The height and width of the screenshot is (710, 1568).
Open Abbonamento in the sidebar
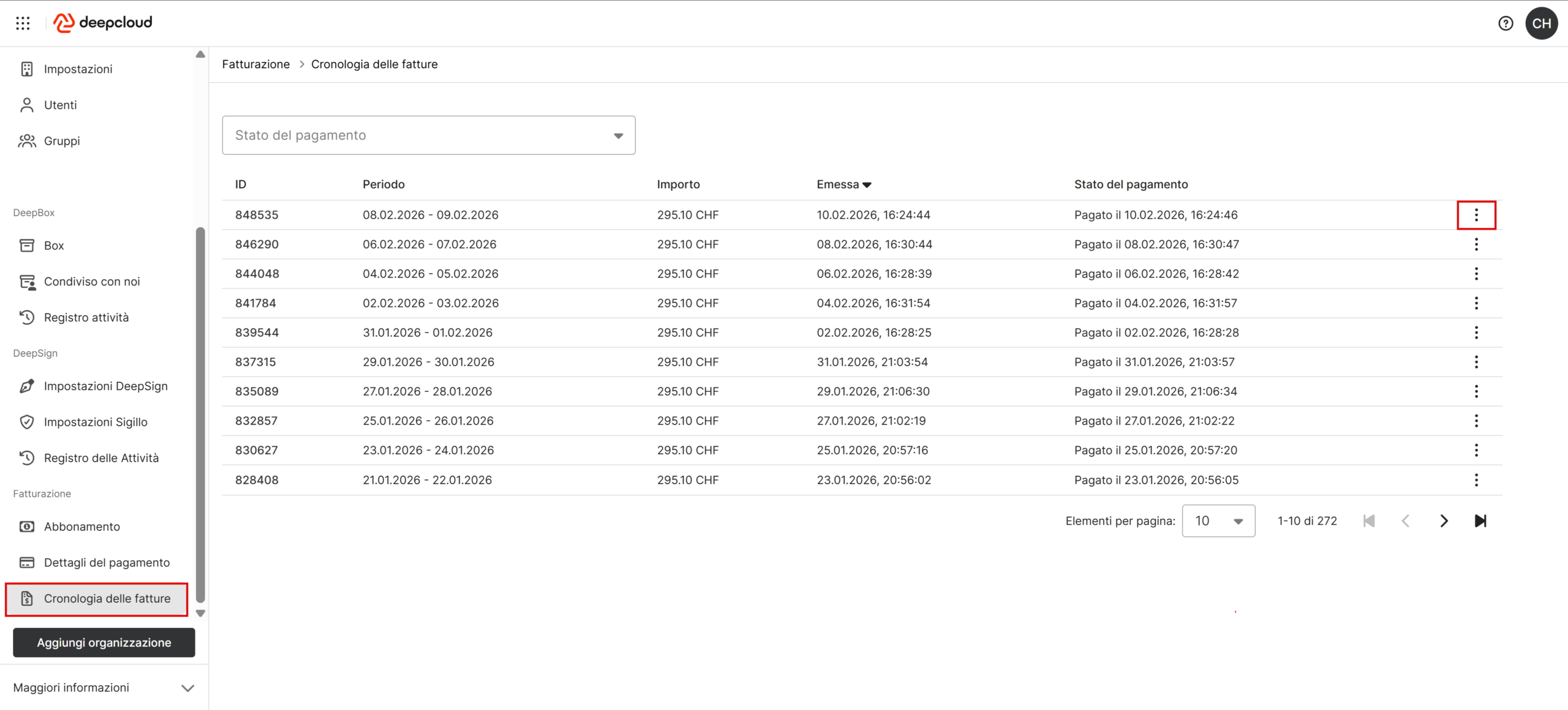(82, 526)
